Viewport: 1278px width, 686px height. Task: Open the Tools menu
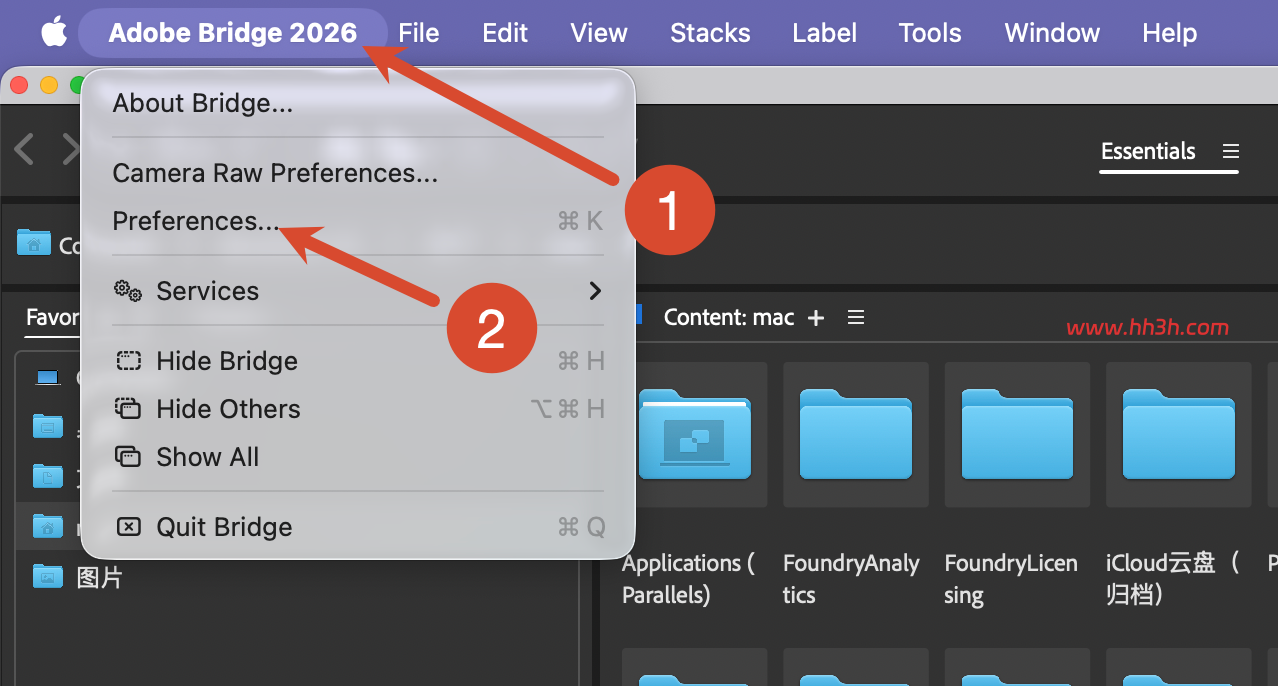tap(930, 32)
